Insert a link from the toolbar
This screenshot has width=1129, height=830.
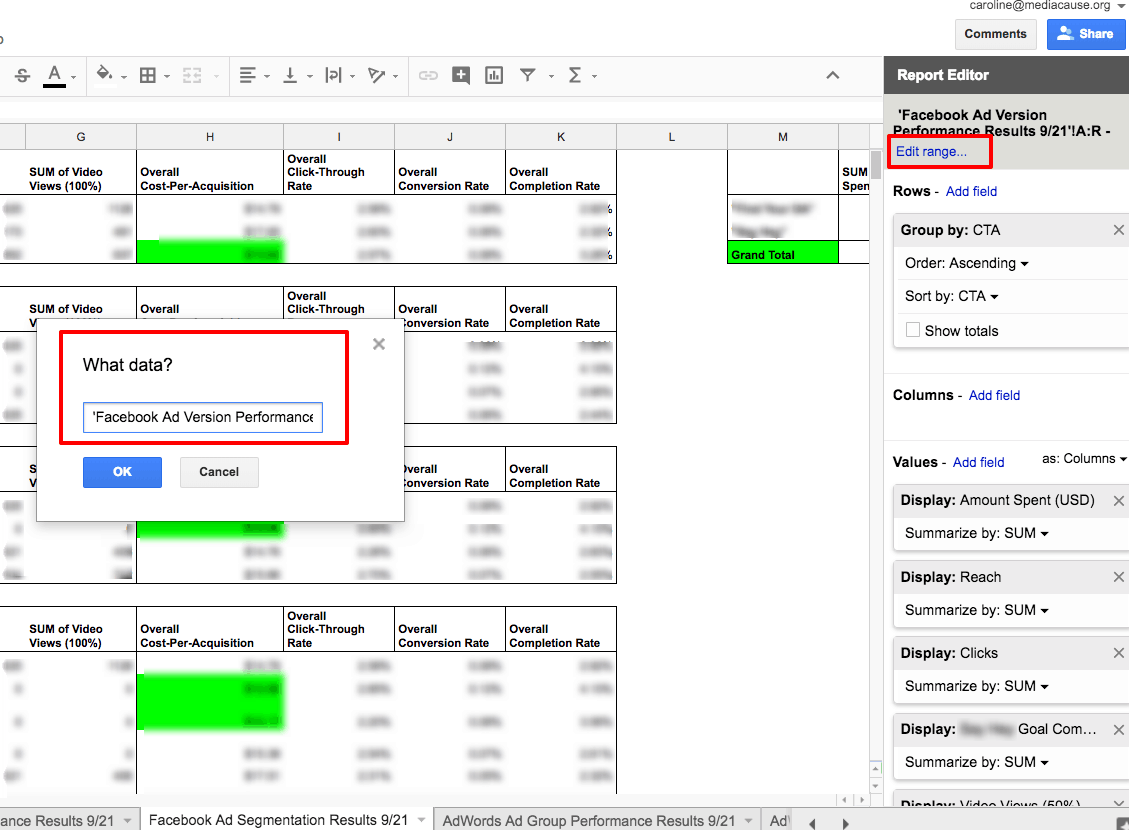(x=428, y=75)
